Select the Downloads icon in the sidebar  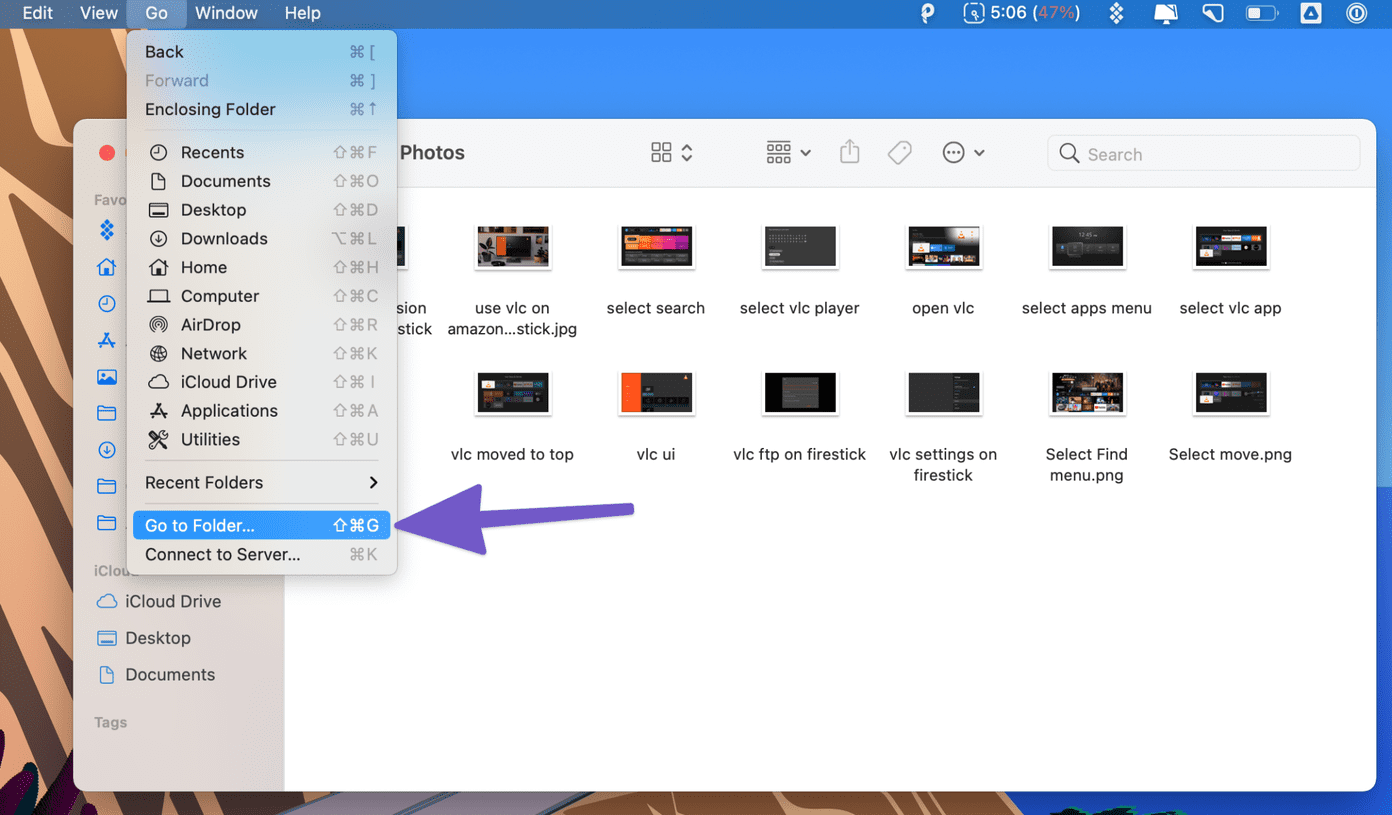107,450
